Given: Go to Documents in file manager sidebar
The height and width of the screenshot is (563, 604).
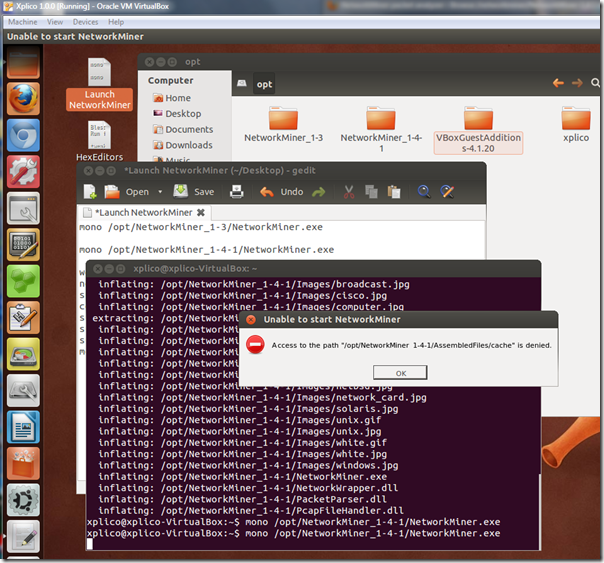Looking at the screenshot, I should [x=183, y=129].
